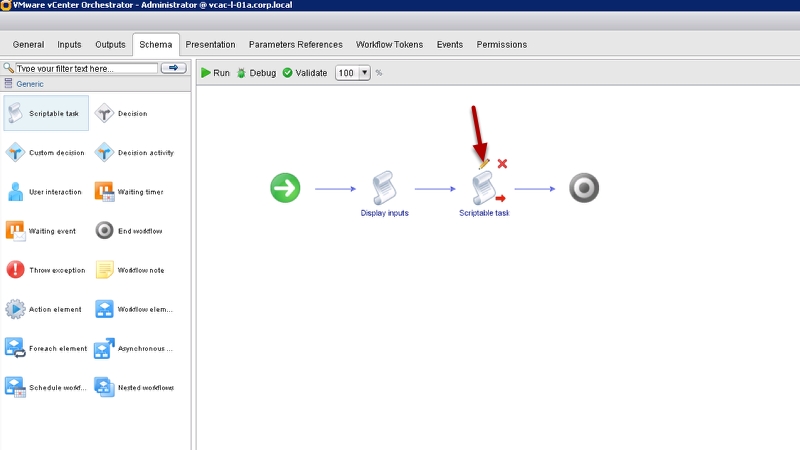Screen dimensions: 800x450
Task: Choose the Workflow note element
Action: point(104,270)
